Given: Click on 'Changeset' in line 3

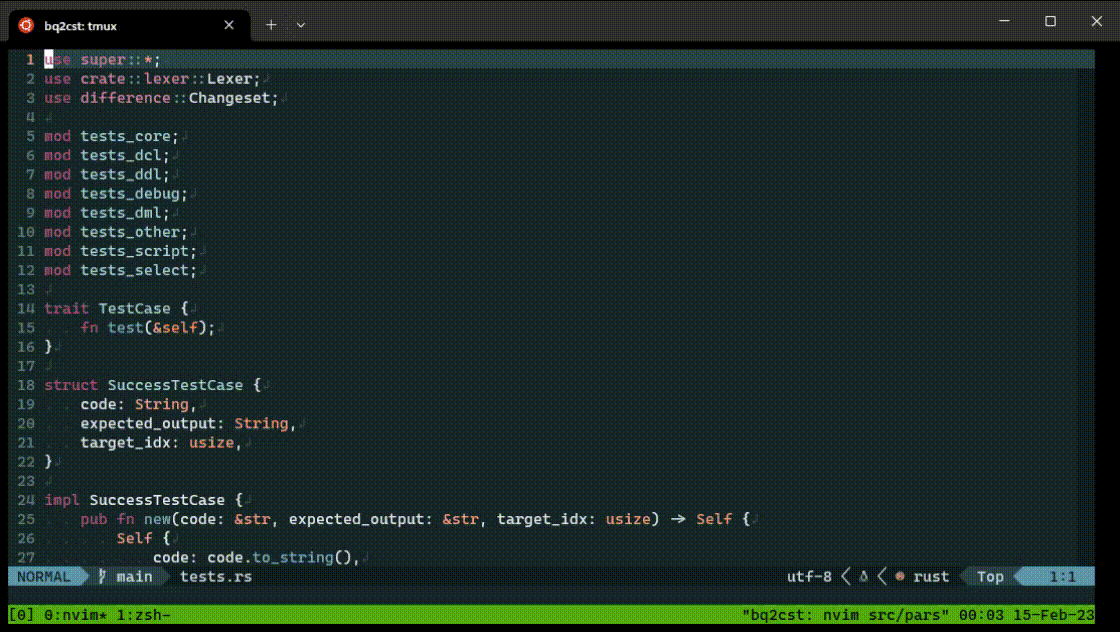Looking at the screenshot, I should [229, 98].
